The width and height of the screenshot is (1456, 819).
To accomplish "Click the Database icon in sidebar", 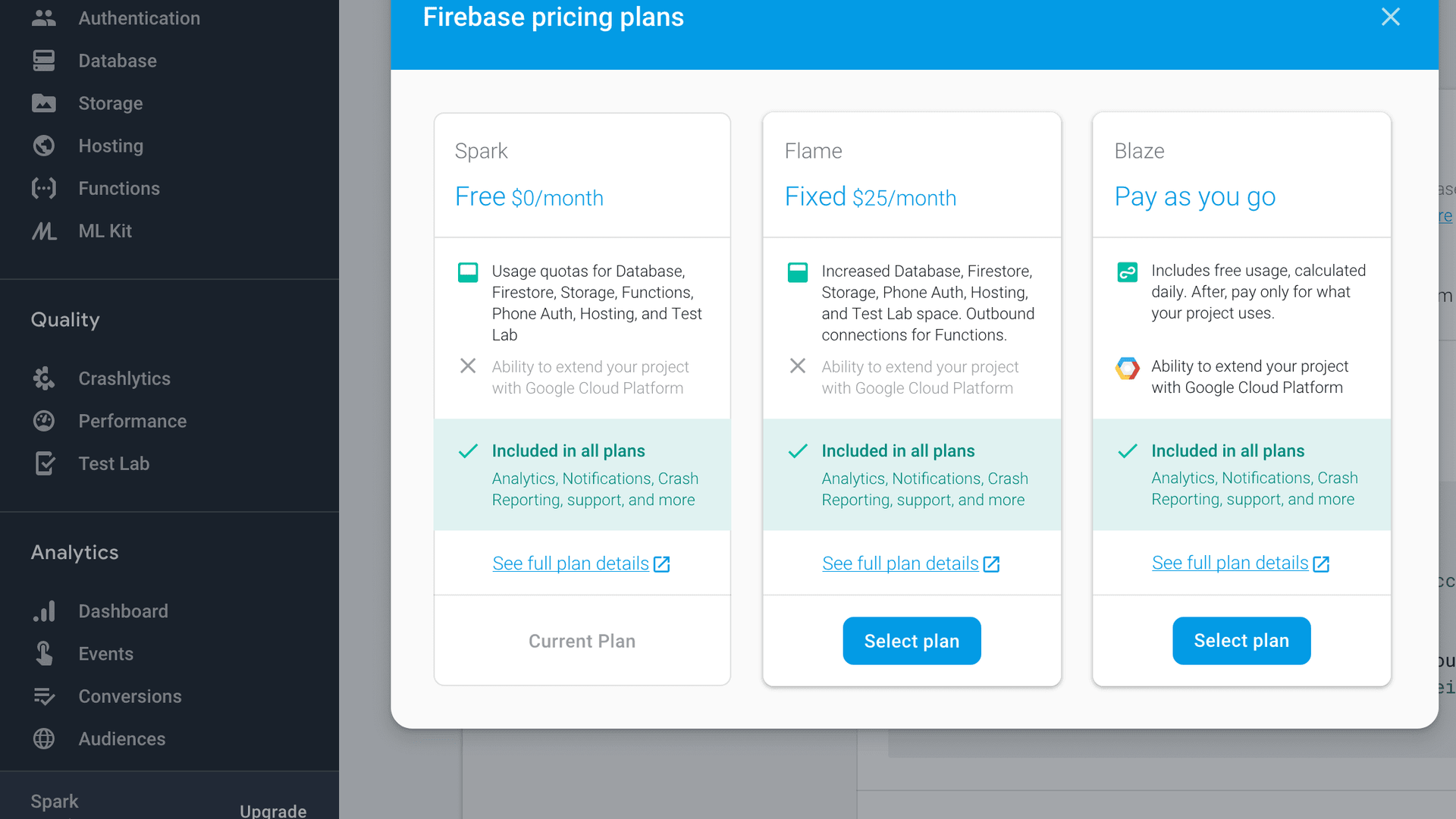I will (x=44, y=61).
